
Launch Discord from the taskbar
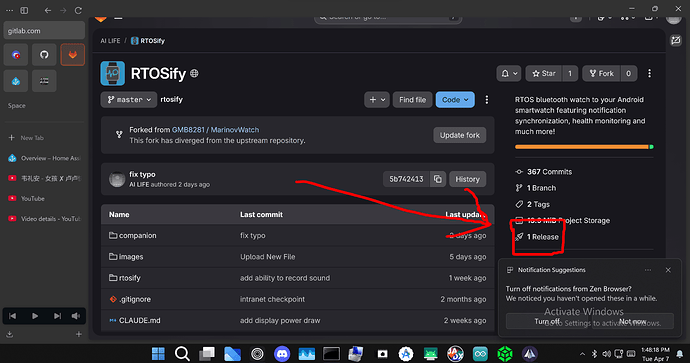[x=282, y=353]
